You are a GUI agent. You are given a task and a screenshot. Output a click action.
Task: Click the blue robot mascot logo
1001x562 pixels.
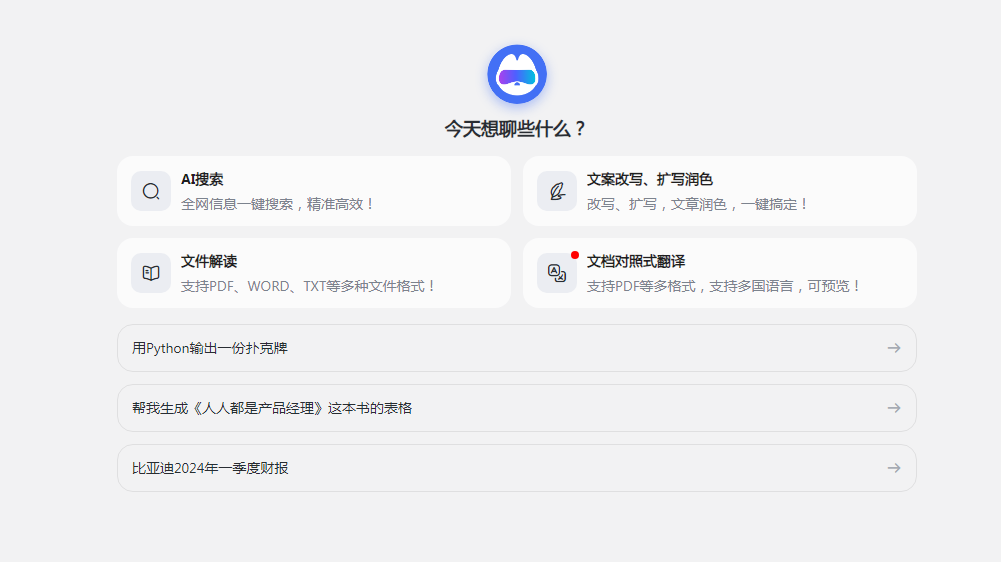(x=516, y=74)
